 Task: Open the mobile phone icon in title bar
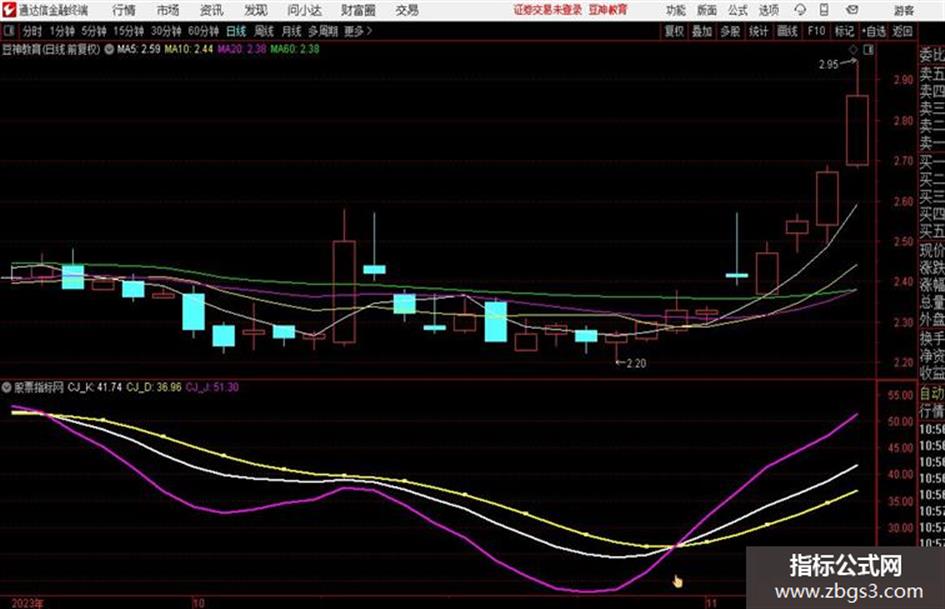pos(824,10)
